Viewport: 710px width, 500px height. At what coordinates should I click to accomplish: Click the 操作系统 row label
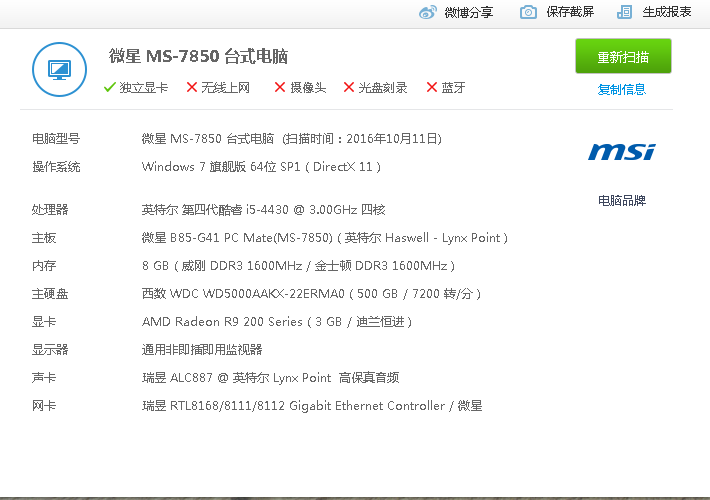pos(56,167)
